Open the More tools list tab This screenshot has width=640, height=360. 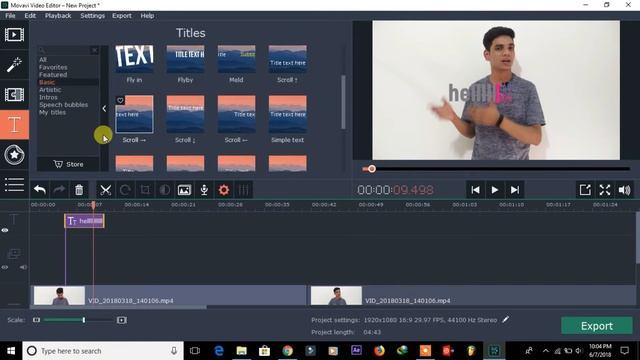click(14, 184)
